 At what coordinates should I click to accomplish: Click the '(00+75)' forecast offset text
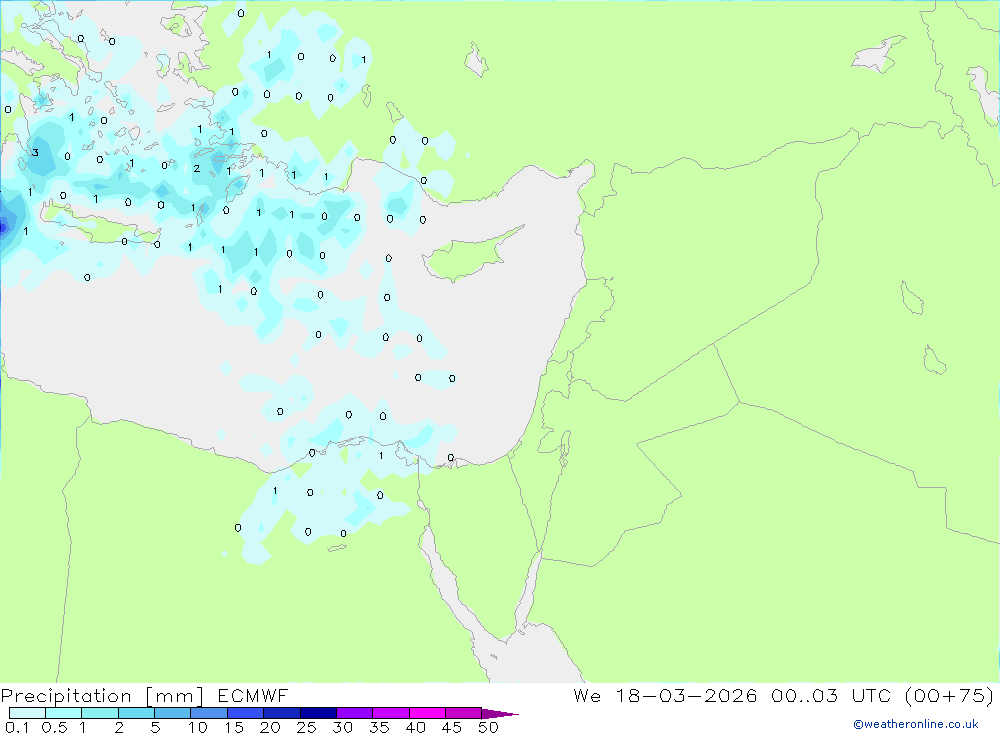[x=949, y=695]
